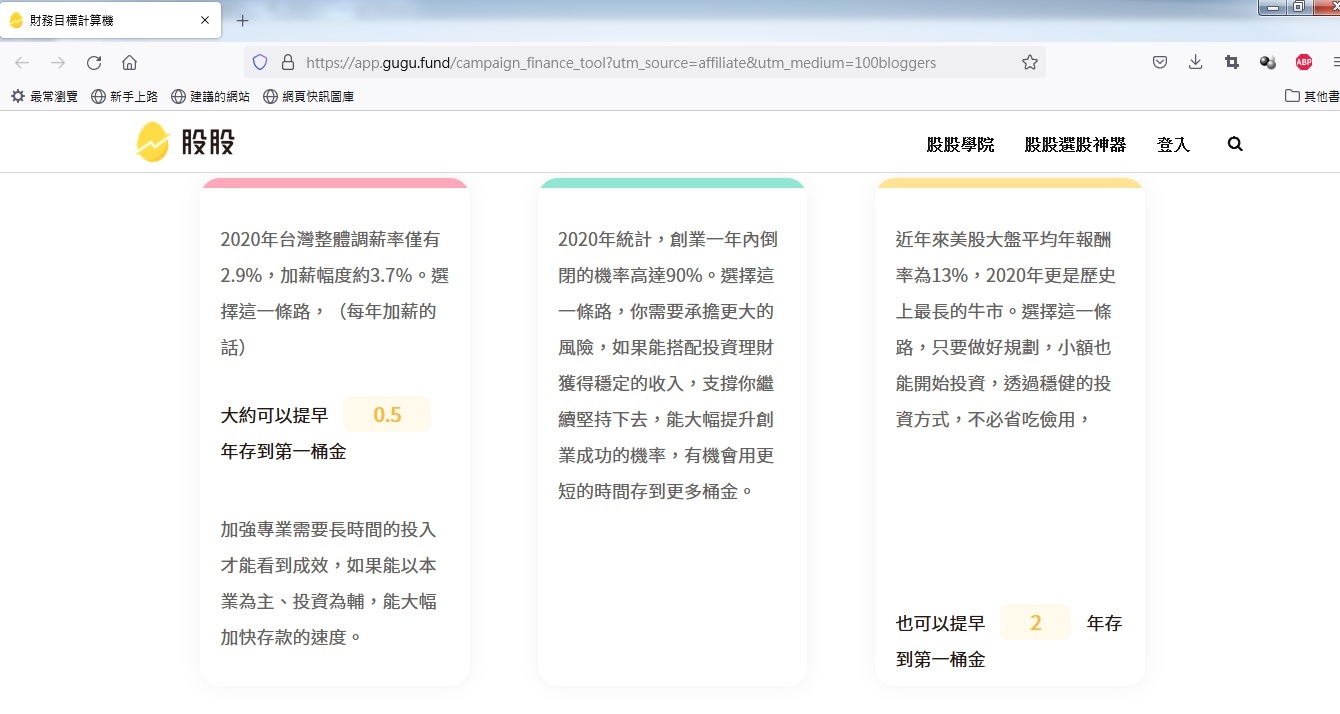This screenshot has height=714, width=1340.
Task: Click the URL address bar
Action: [x=645, y=62]
